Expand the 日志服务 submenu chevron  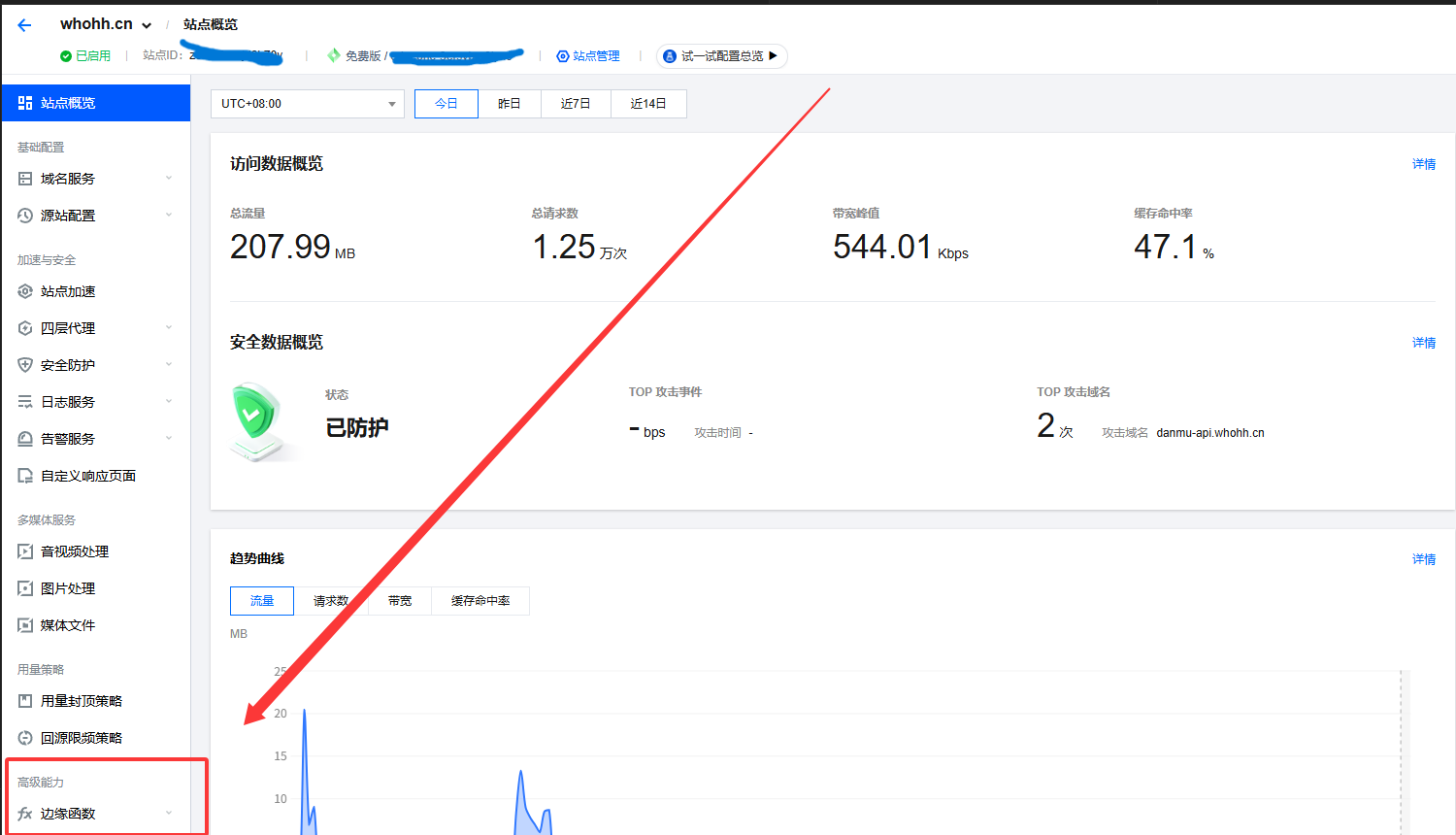[x=169, y=401]
